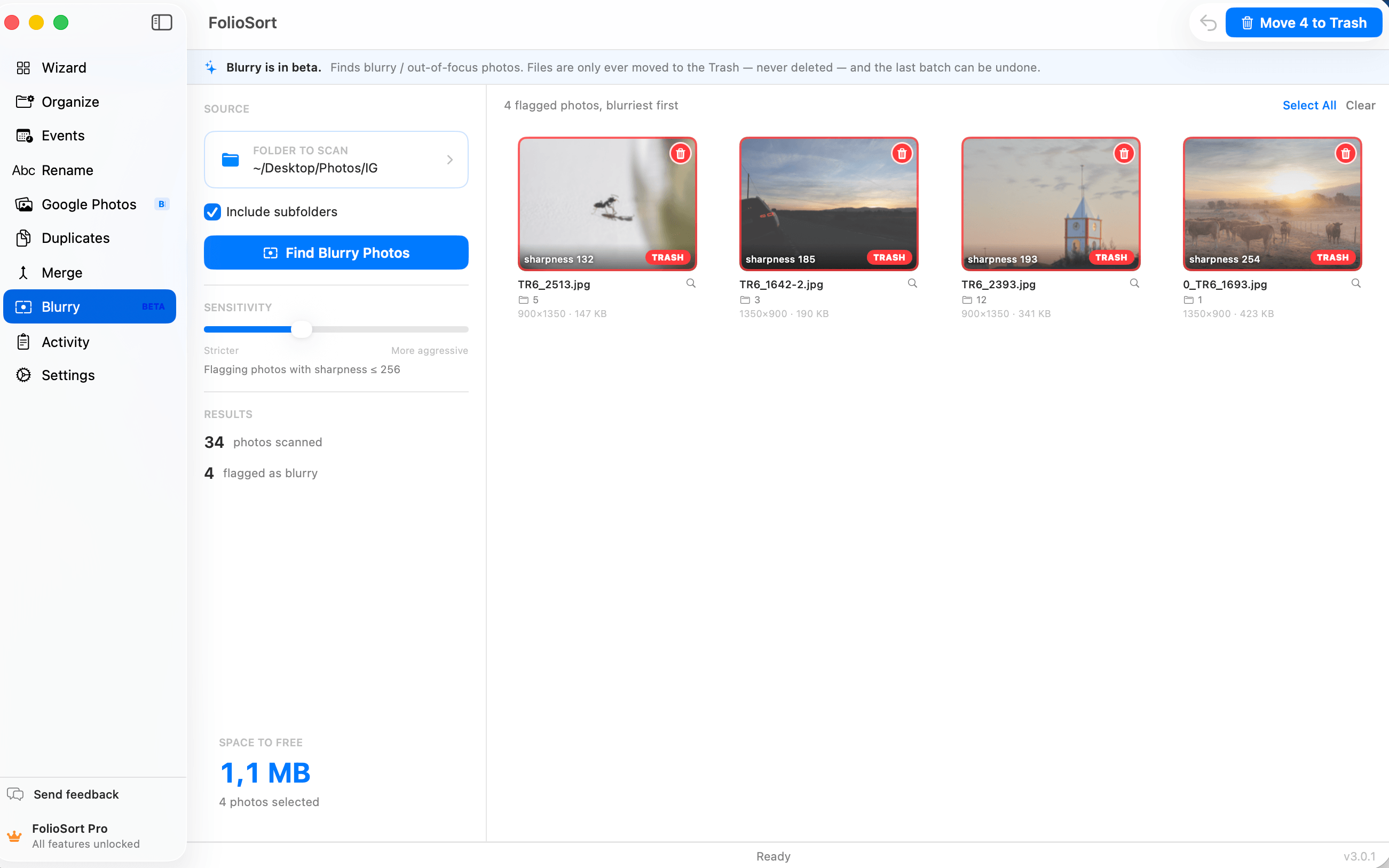Click the undo last batch arrow icon
This screenshot has height=868, width=1389.
click(x=1208, y=23)
